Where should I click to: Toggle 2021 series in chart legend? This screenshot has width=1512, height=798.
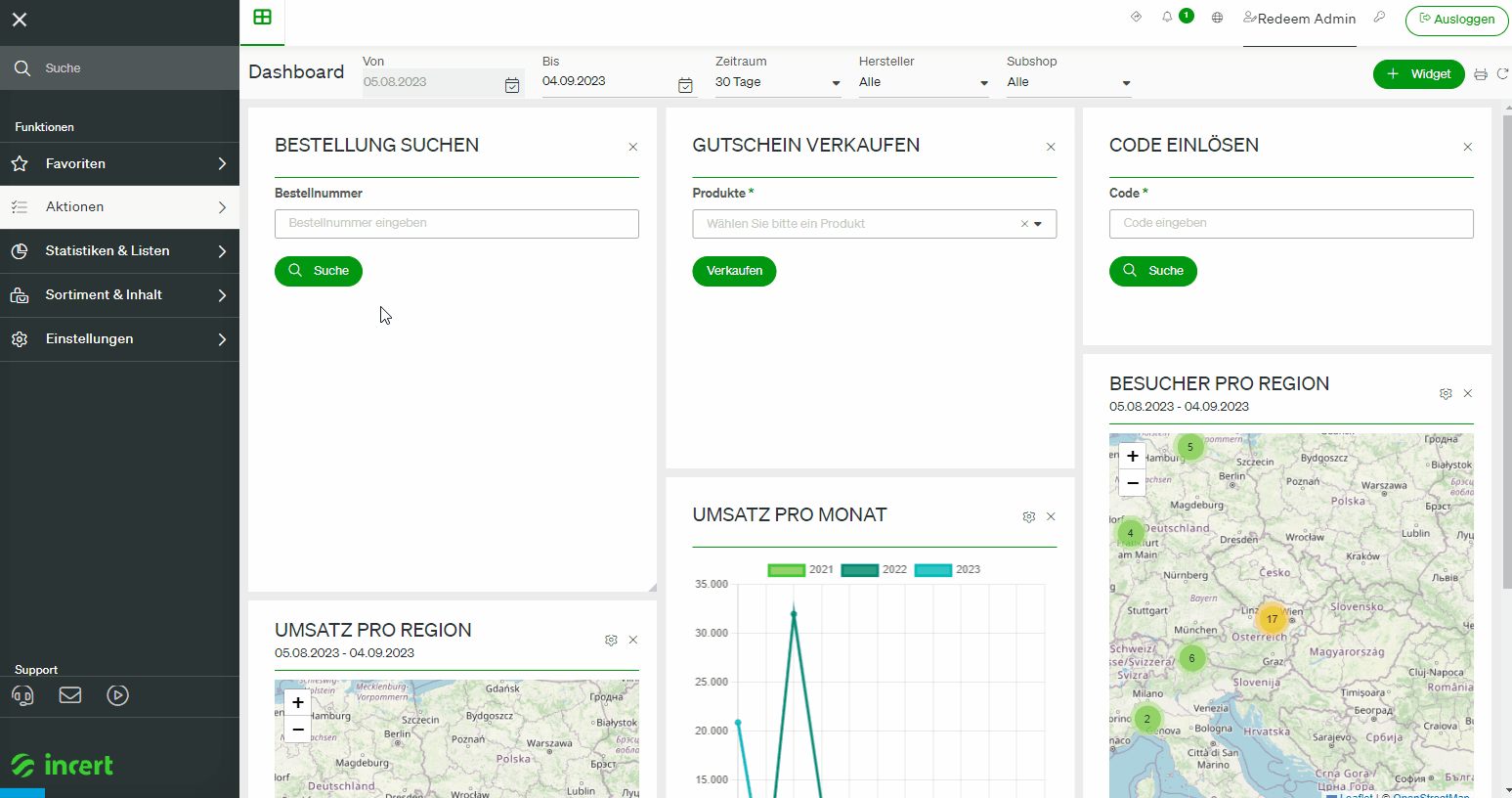[800, 570]
